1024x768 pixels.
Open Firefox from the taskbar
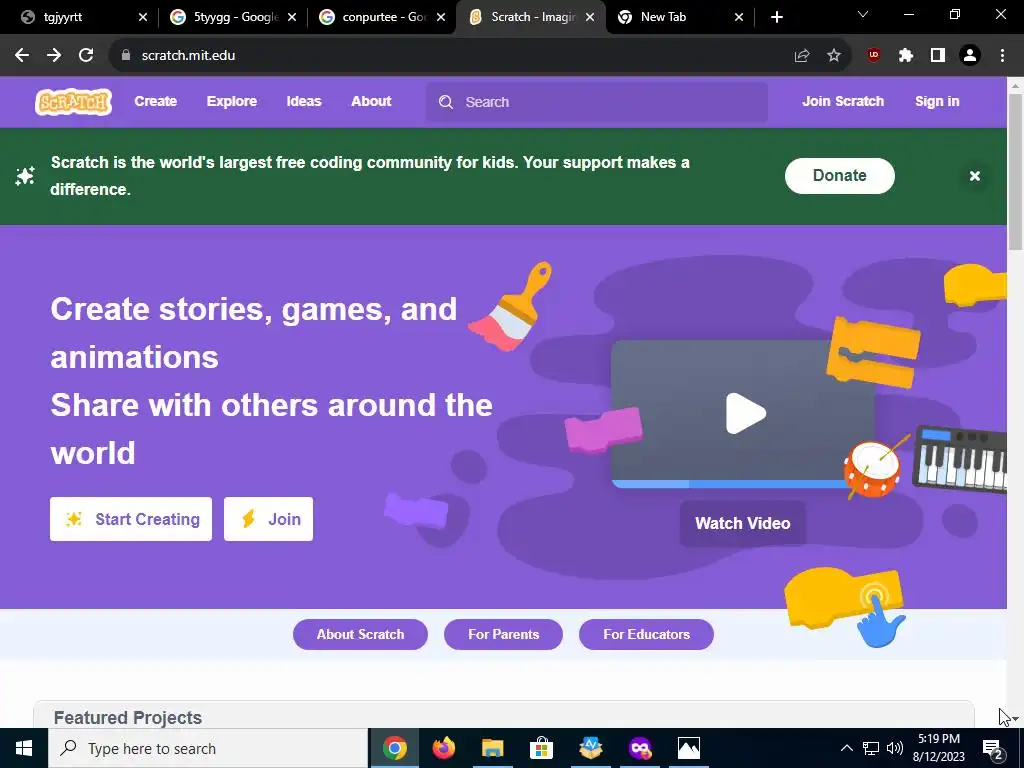point(443,748)
